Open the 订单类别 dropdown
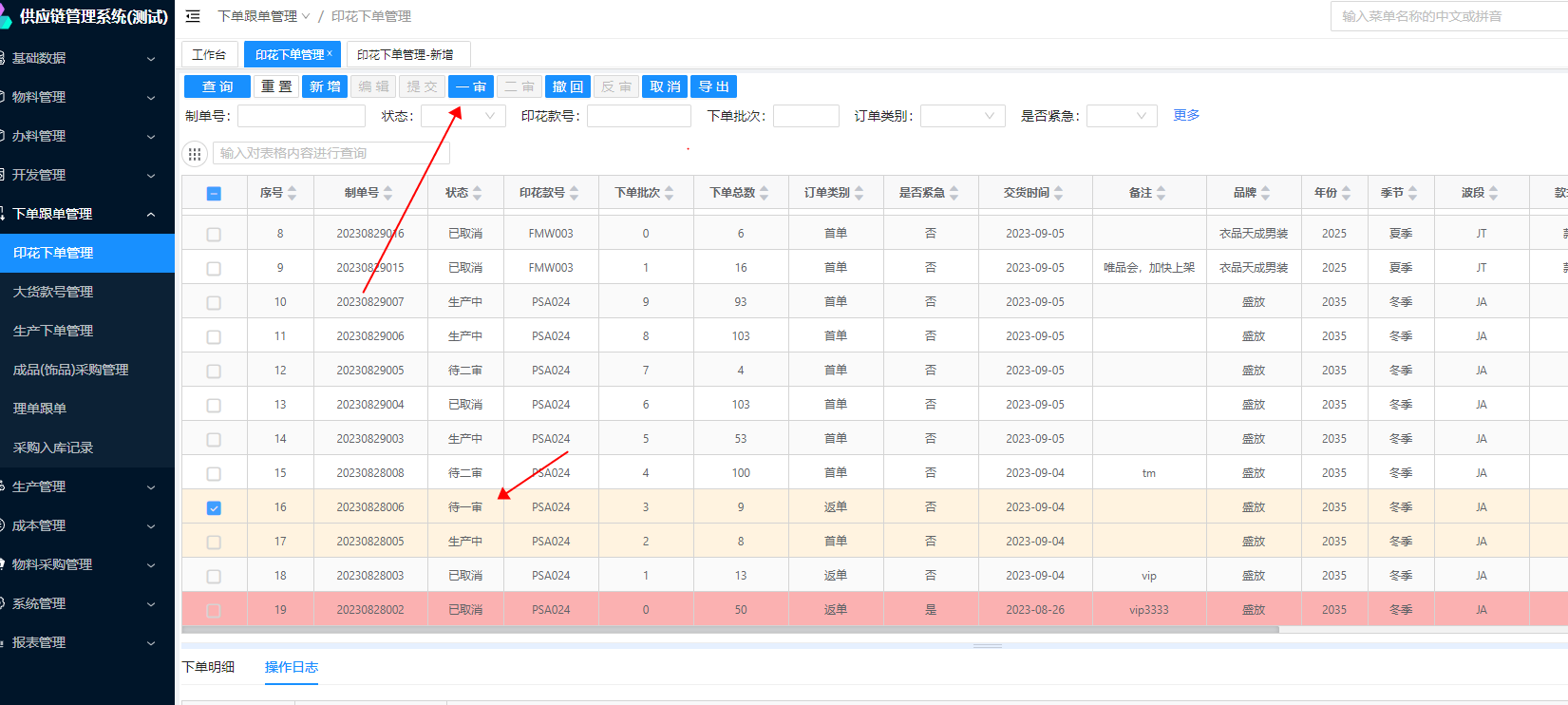The image size is (1568, 705). coord(962,116)
